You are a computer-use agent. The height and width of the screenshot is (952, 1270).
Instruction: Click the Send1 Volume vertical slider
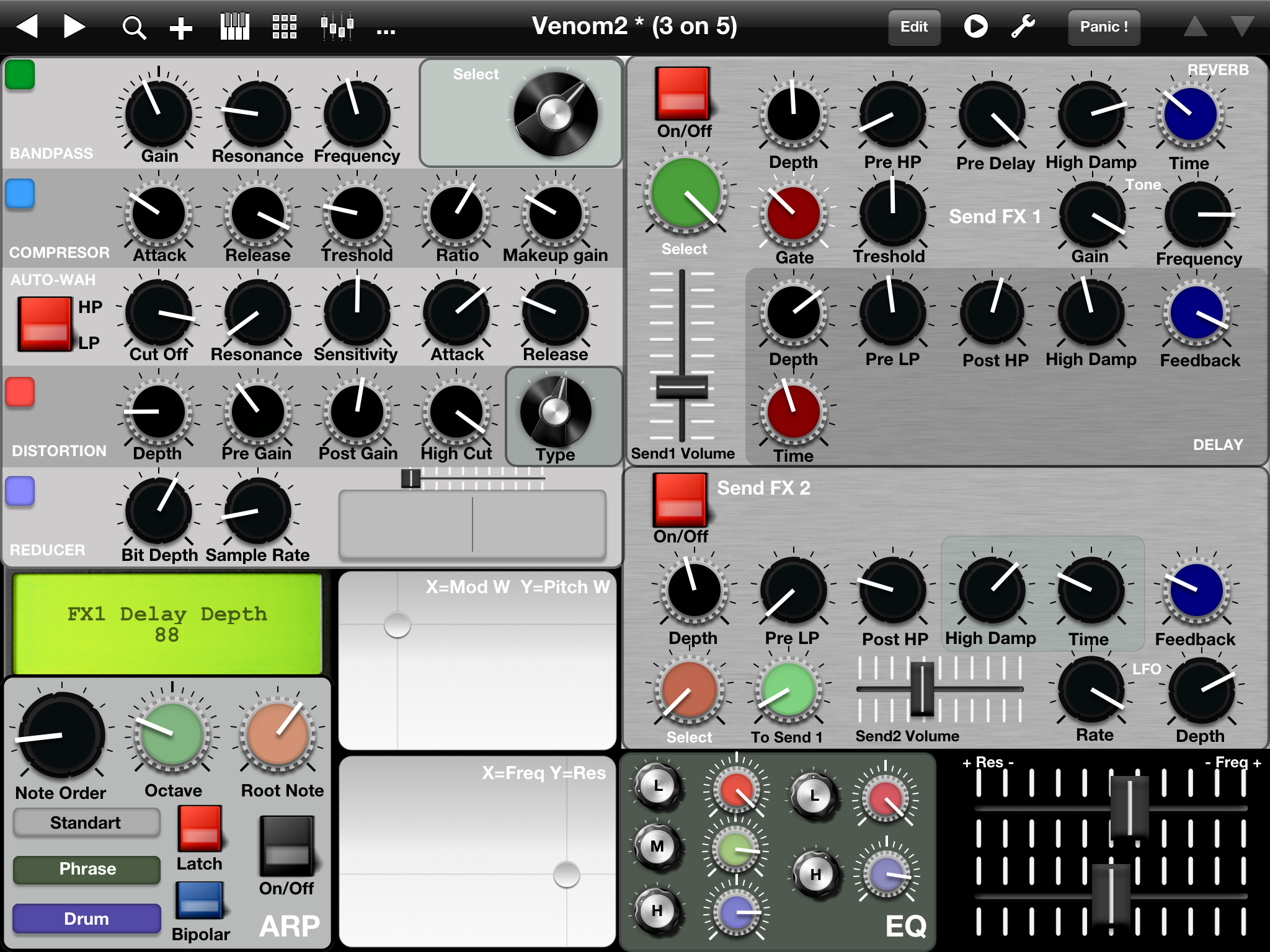pos(682,386)
